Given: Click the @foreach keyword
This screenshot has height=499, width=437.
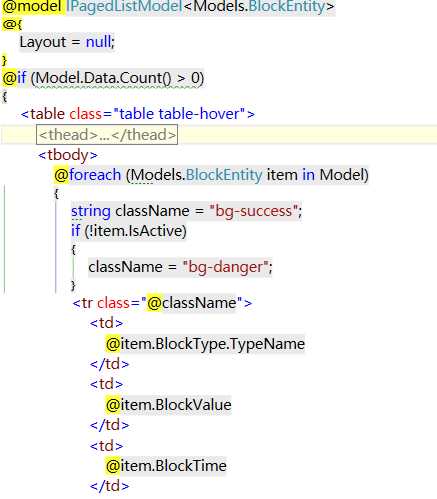Looking at the screenshot, I should coord(88,175).
